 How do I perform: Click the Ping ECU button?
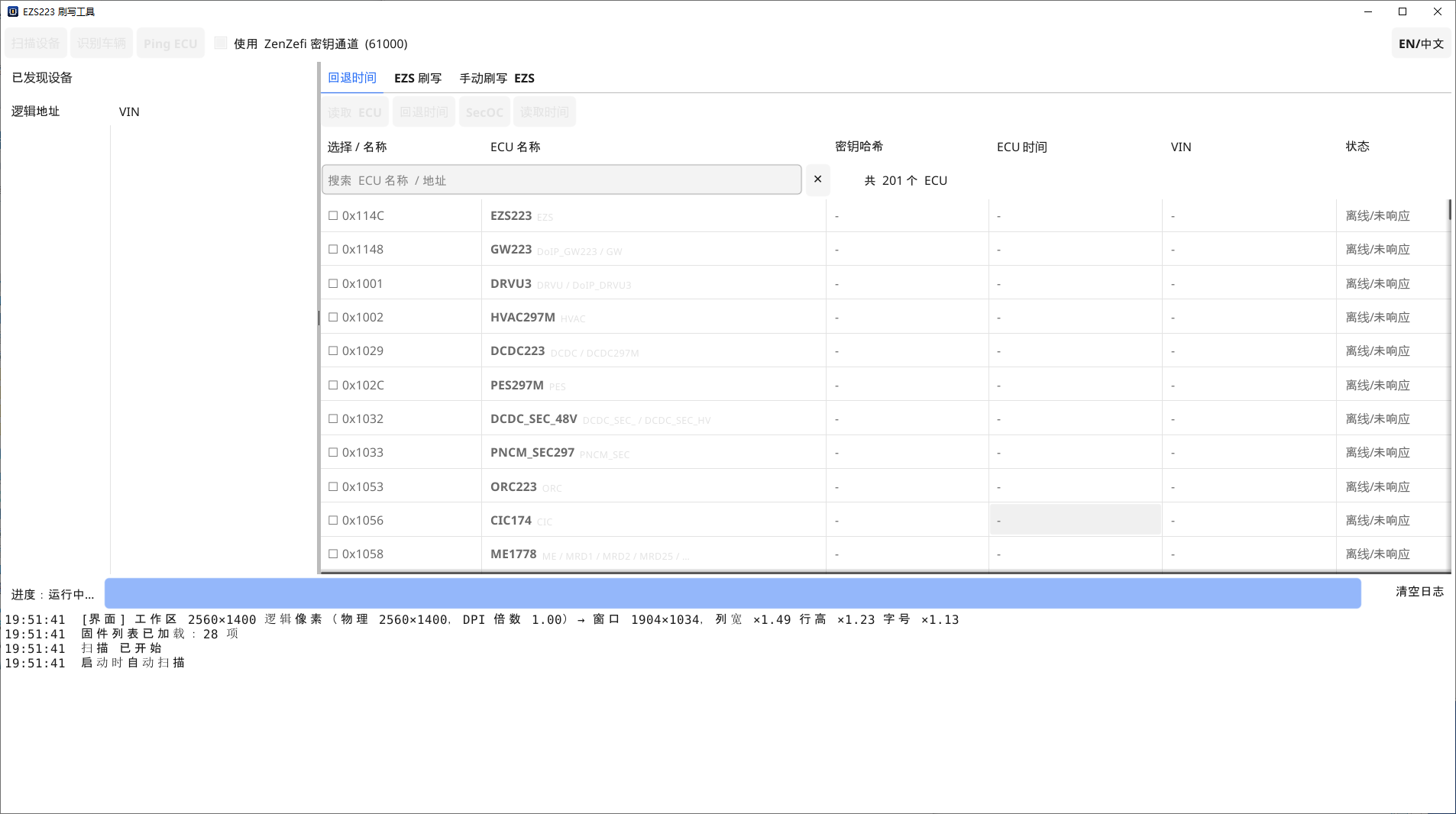pos(170,44)
